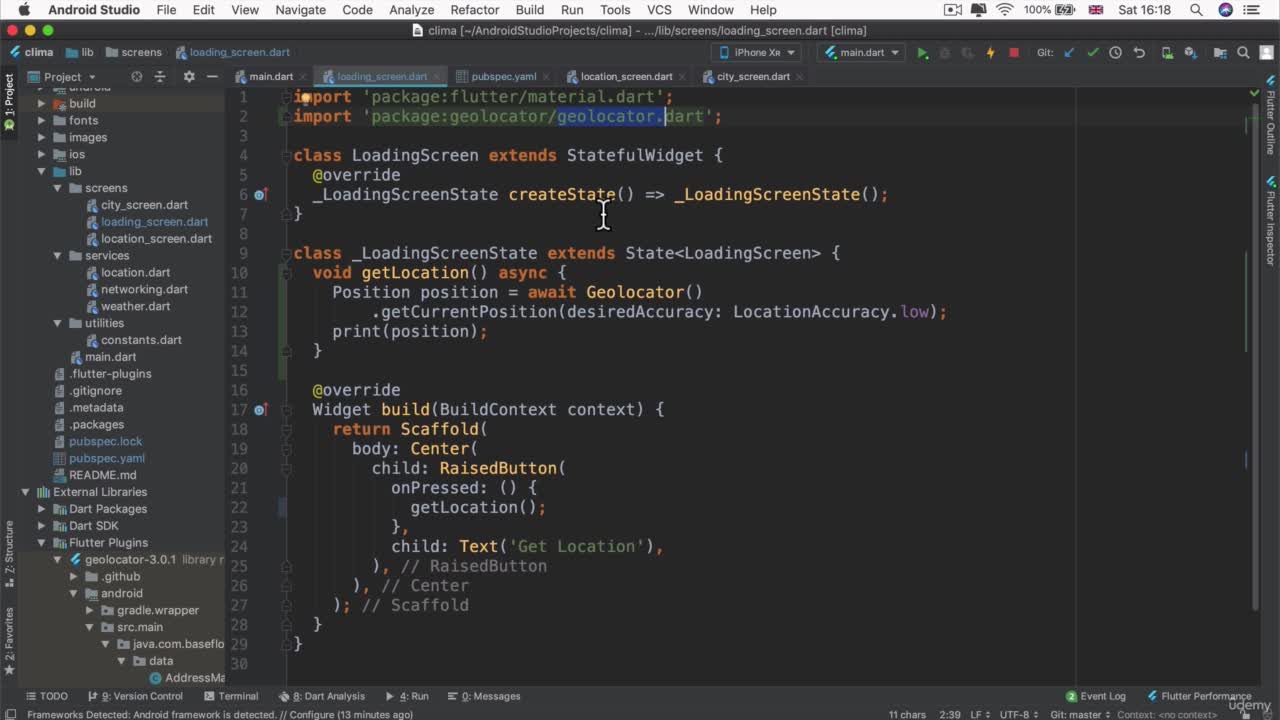Stop the running app with the red square
Image resolution: width=1280 pixels, height=720 pixels.
point(1013,52)
